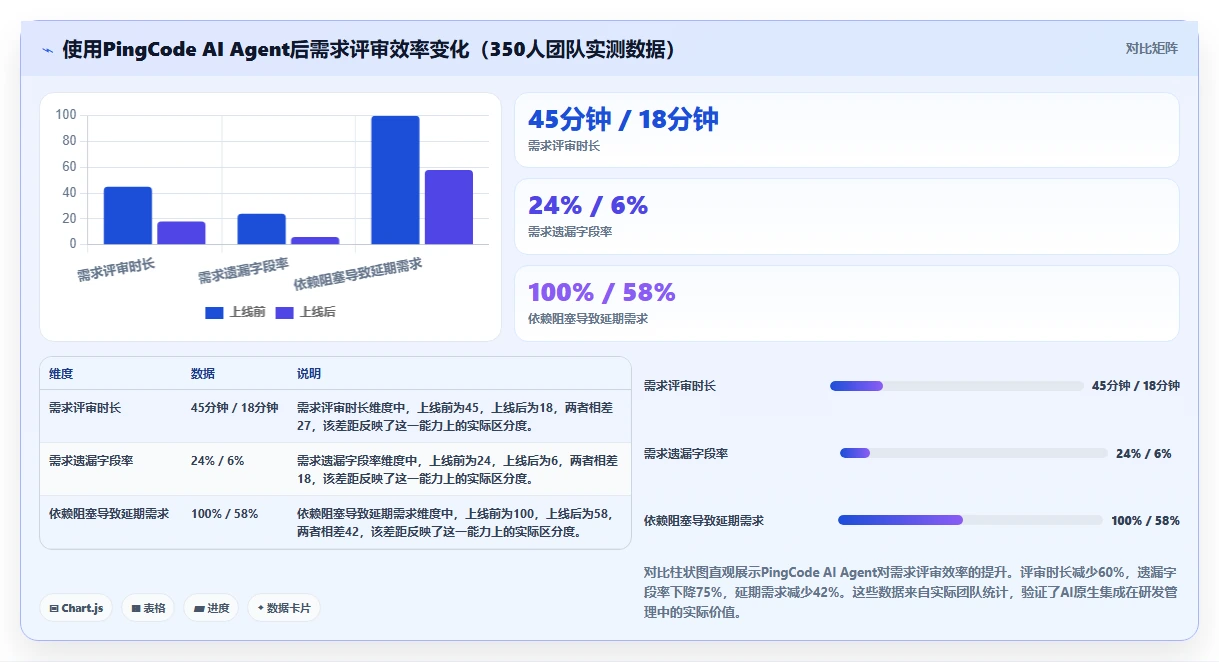Click table data cell 100% / 58%
Viewport: 1219px width, 662px height.
(x=224, y=514)
